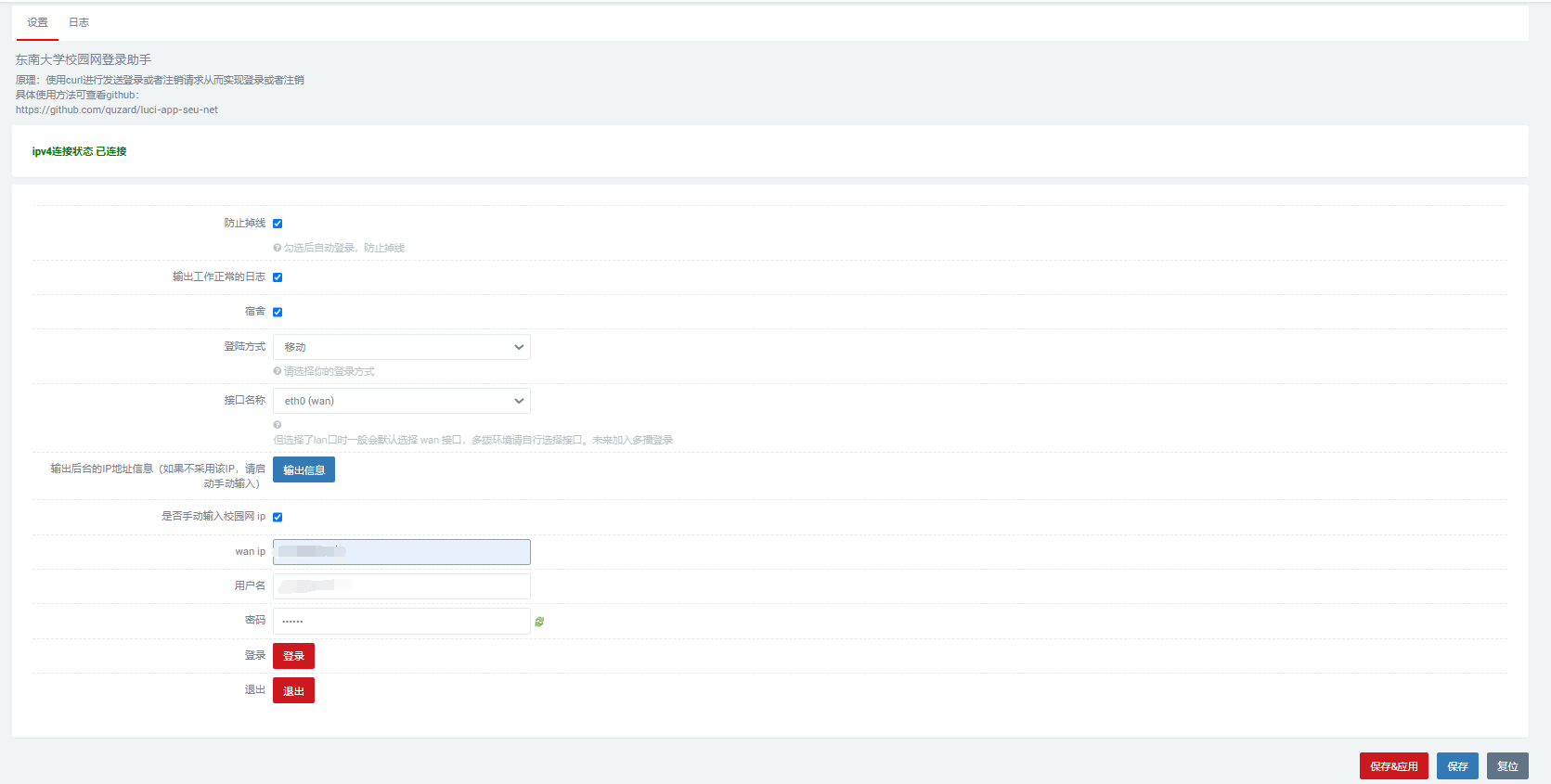Click the 用户名 input field
This screenshot has height=784, width=1551.
(402, 586)
